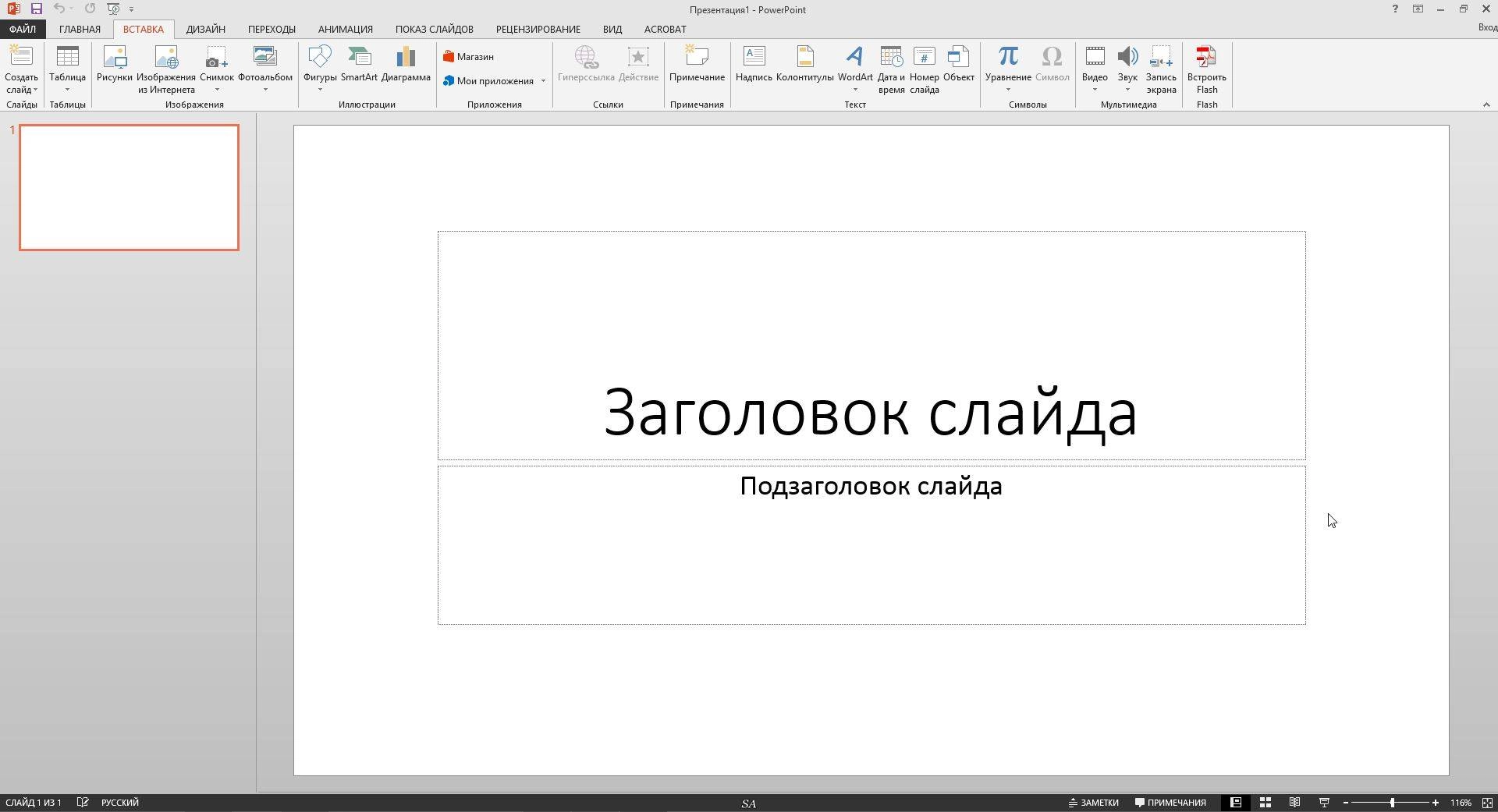The width and height of the screenshot is (1498, 812).
Task: Insert an Объект object
Action: pos(959,64)
